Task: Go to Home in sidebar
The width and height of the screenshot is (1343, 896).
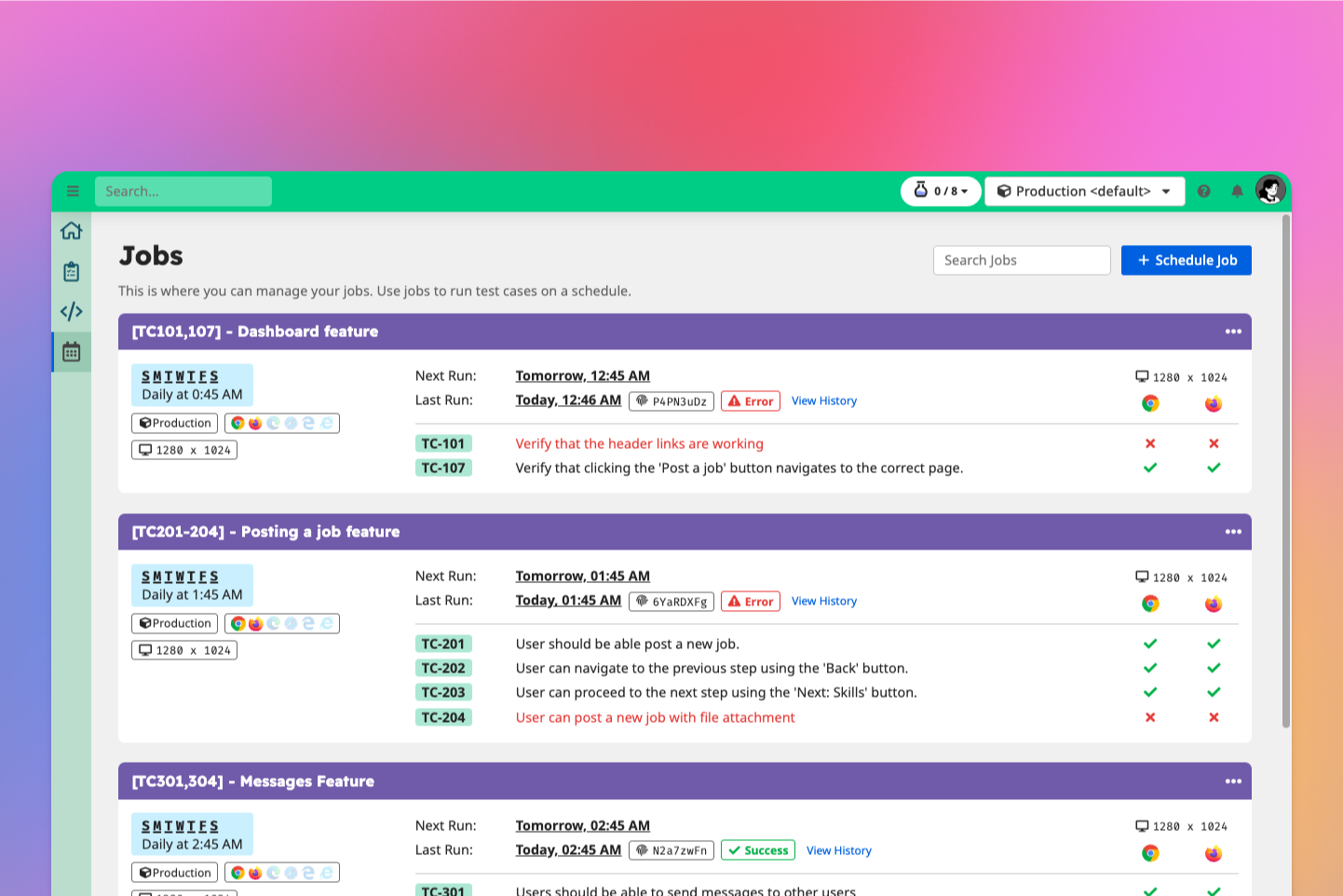Action: [x=72, y=230]
